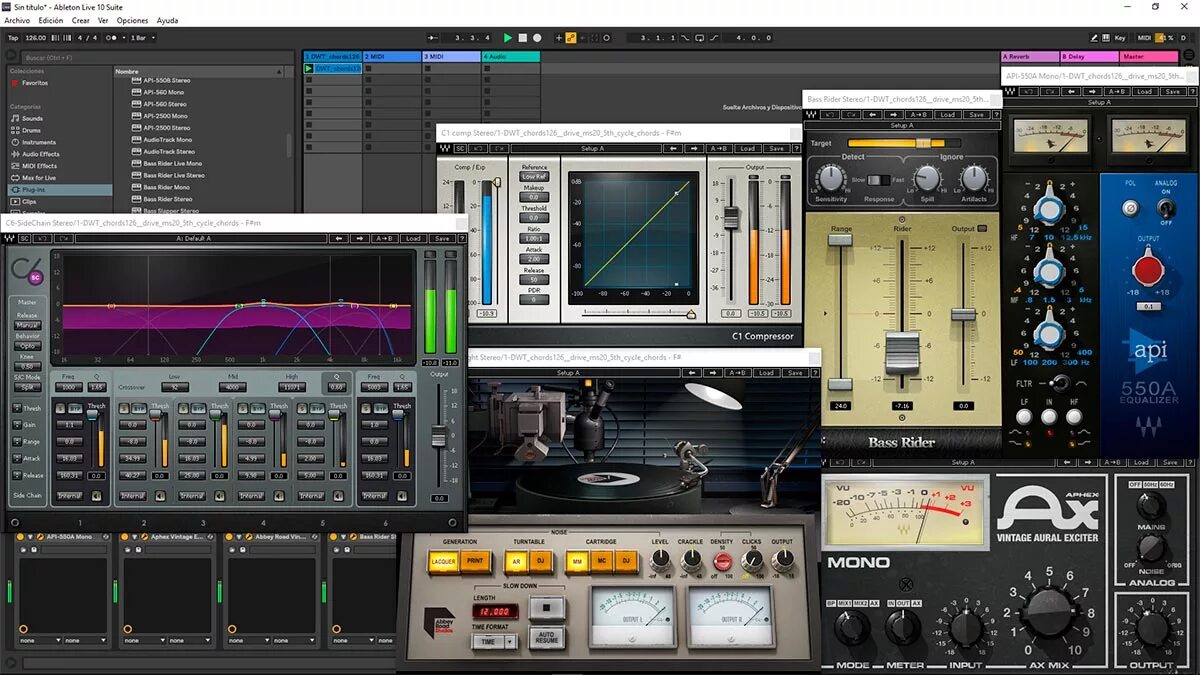Select the 2 MIDI track header
1200x675 pixels.
(391, 57)
